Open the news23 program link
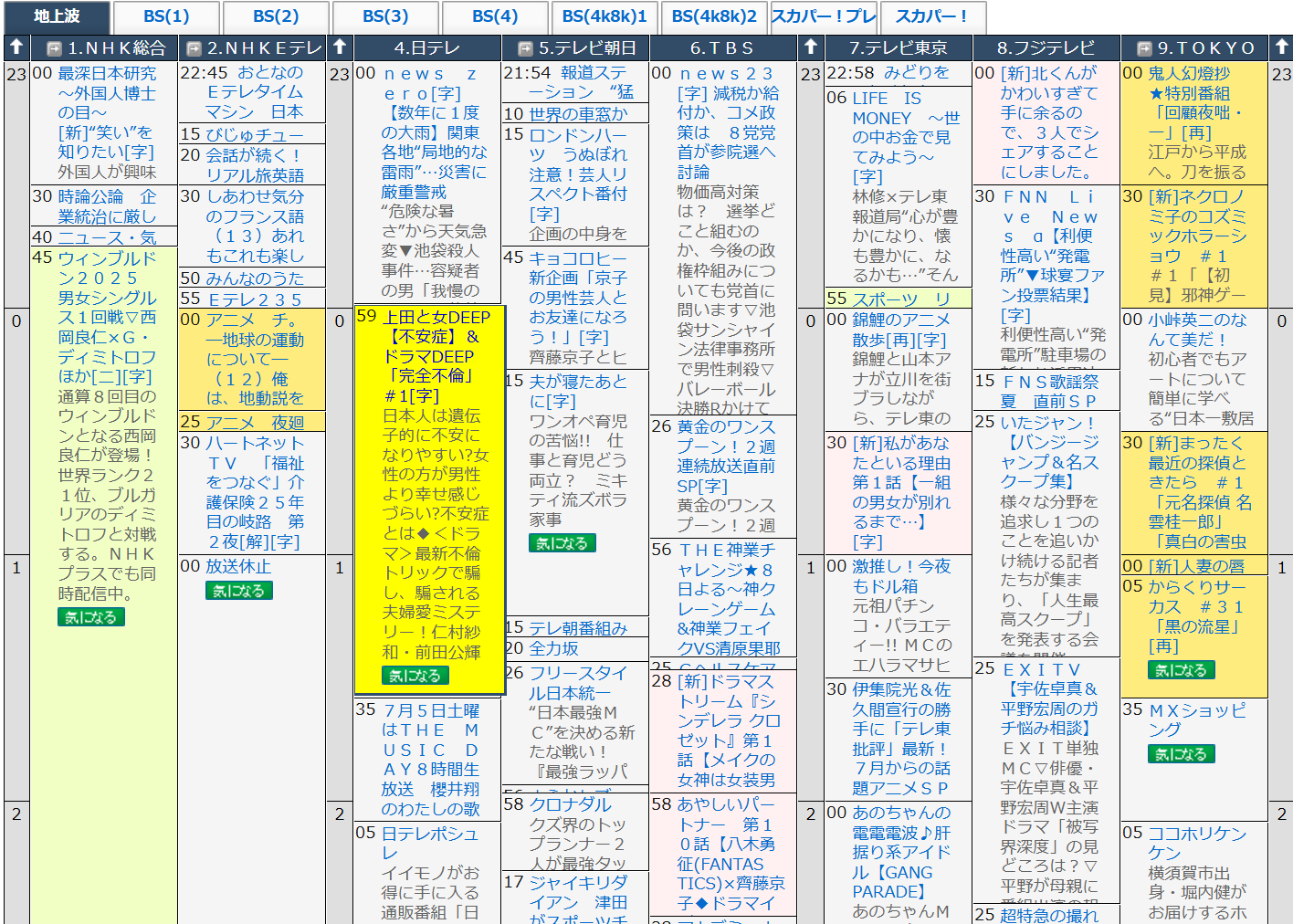 coord(726,73)
